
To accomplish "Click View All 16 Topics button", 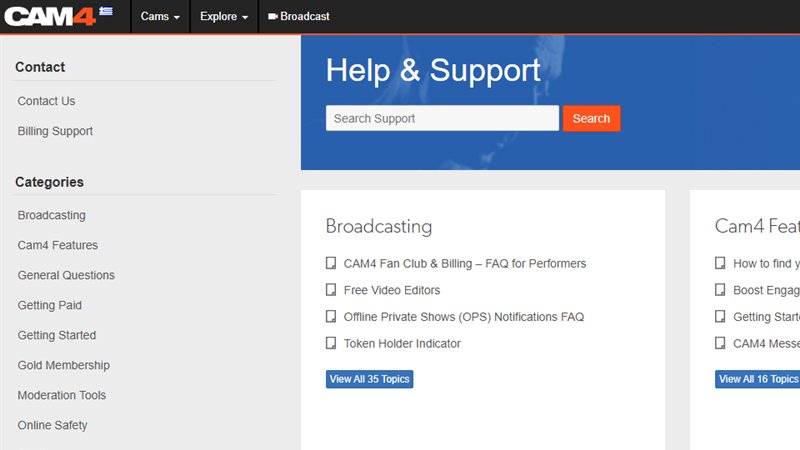I will point(758,379).
